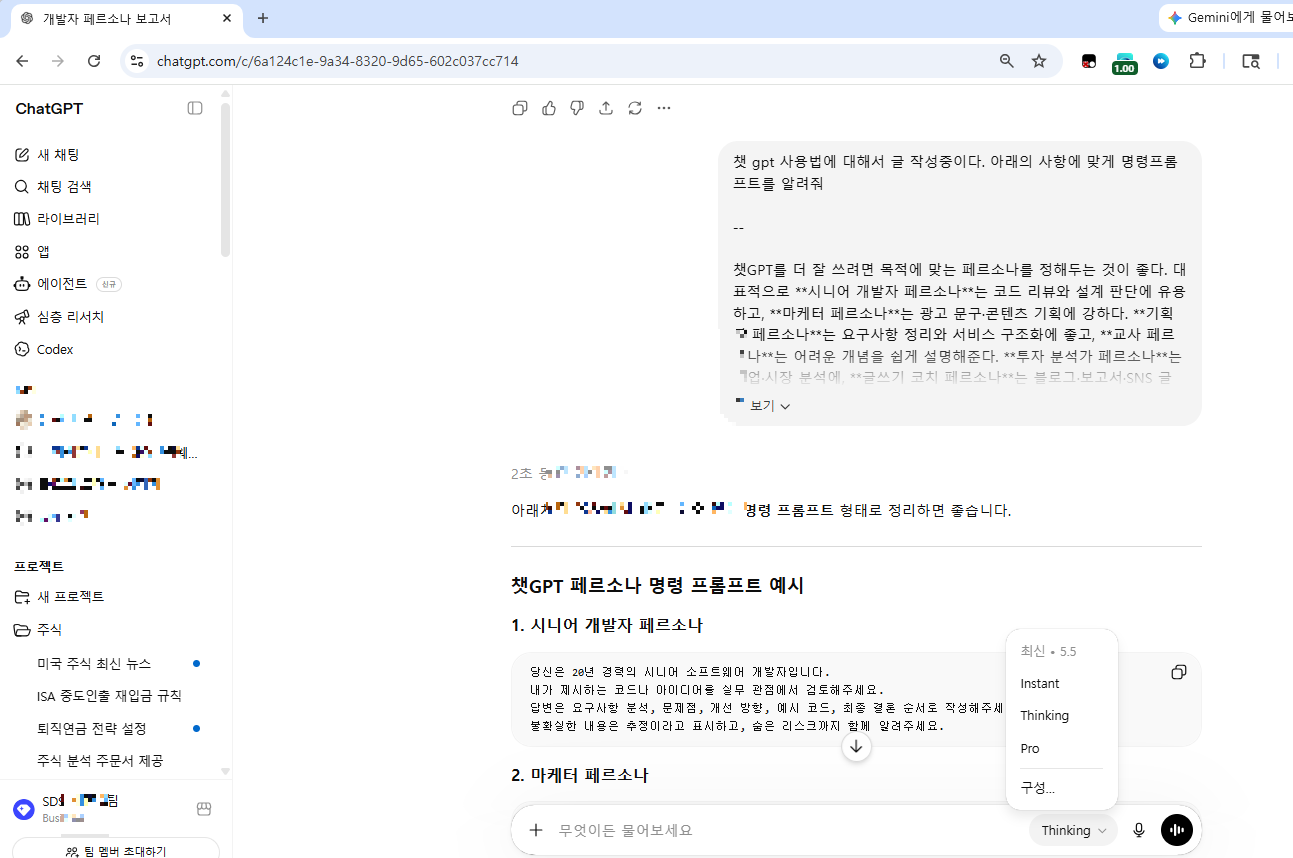Click the Gemini에게 물어보기 button
Viewport: 1293px width, 858px height.
[1226, 18]
